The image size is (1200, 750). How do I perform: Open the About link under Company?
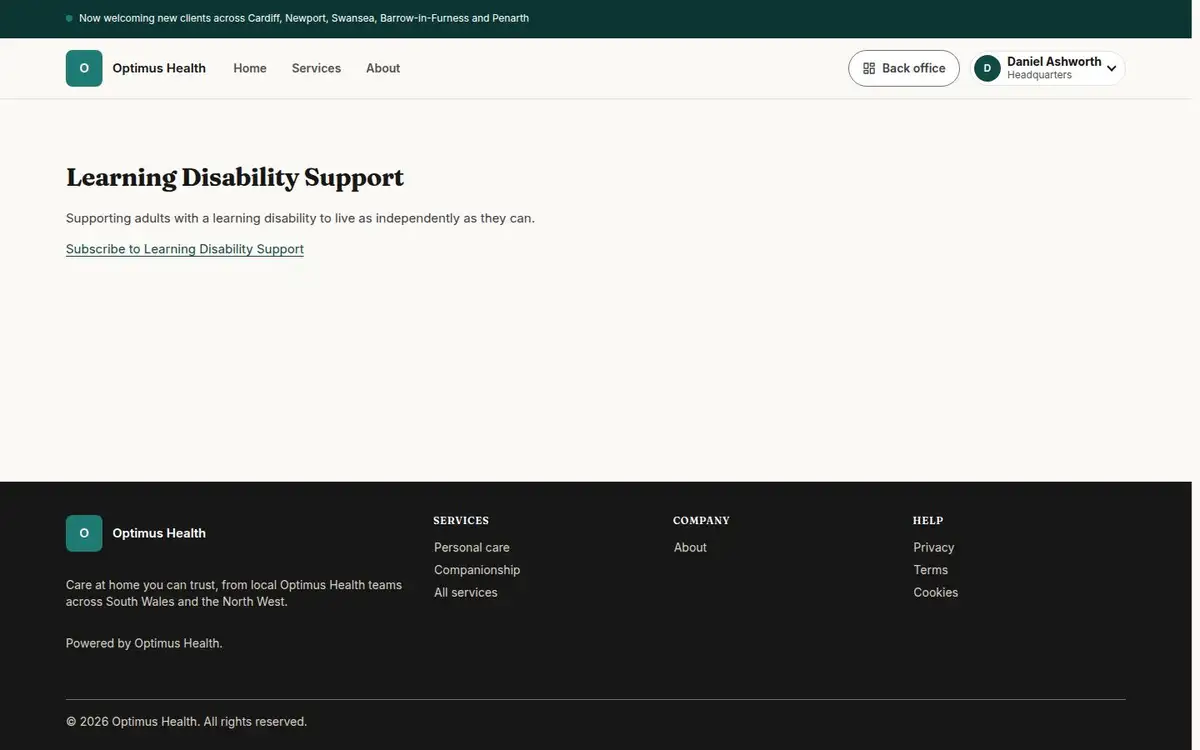click(x=690, y=547)
